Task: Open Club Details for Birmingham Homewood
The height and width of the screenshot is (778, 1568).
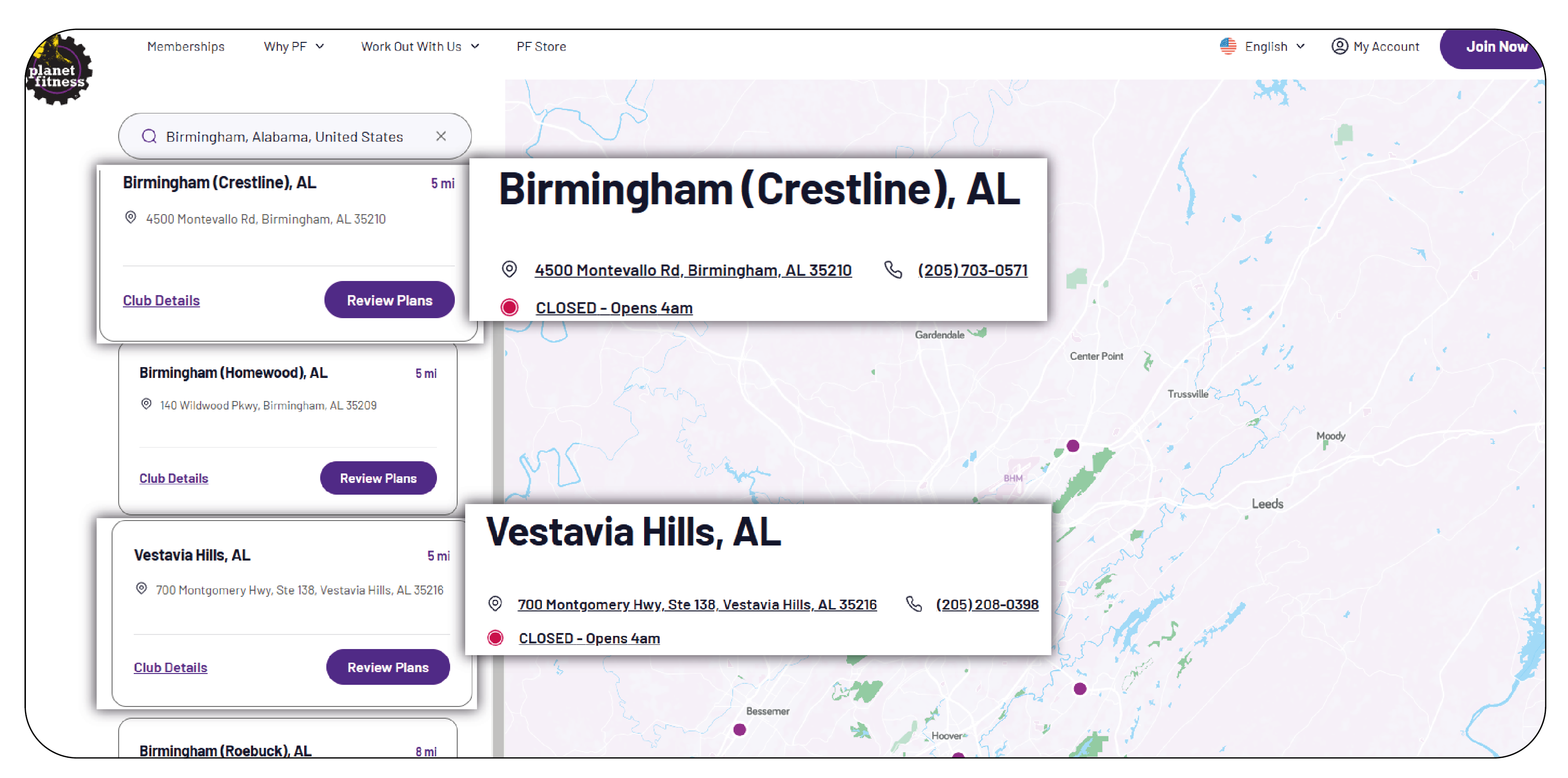Action: coord(173,479)
